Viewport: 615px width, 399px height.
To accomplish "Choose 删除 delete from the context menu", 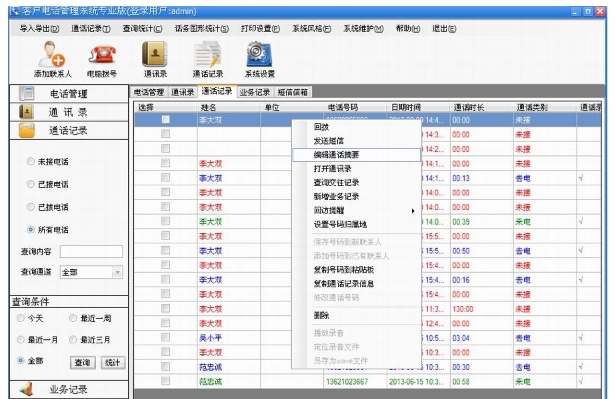I will [321, 315].
